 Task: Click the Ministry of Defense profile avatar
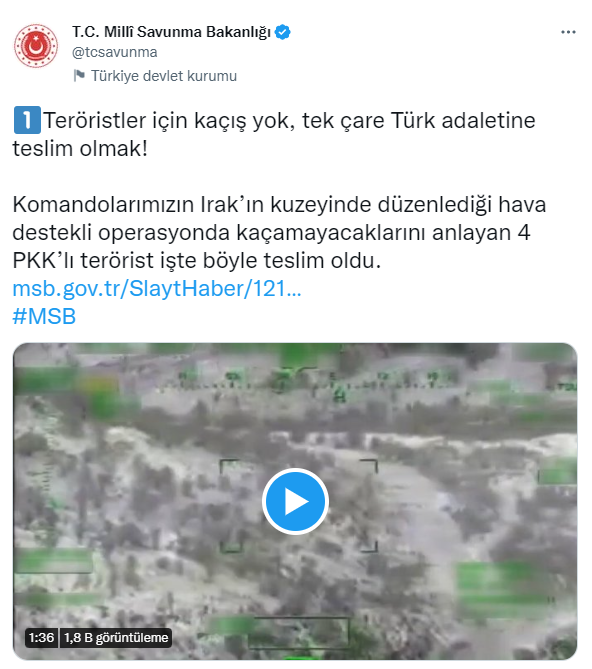click(x=36, y=46)
